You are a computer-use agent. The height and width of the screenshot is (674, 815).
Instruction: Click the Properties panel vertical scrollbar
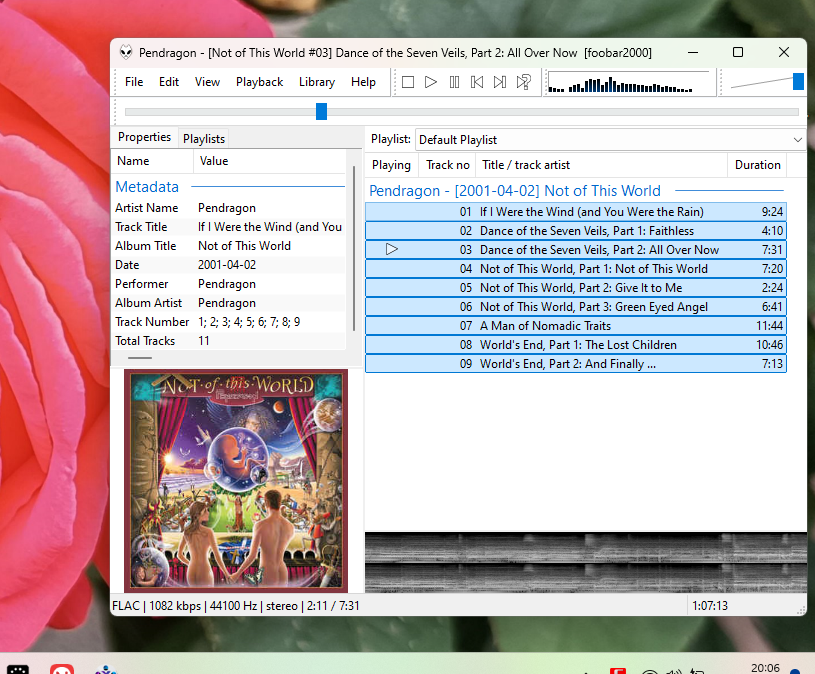[x=354, y=248]
